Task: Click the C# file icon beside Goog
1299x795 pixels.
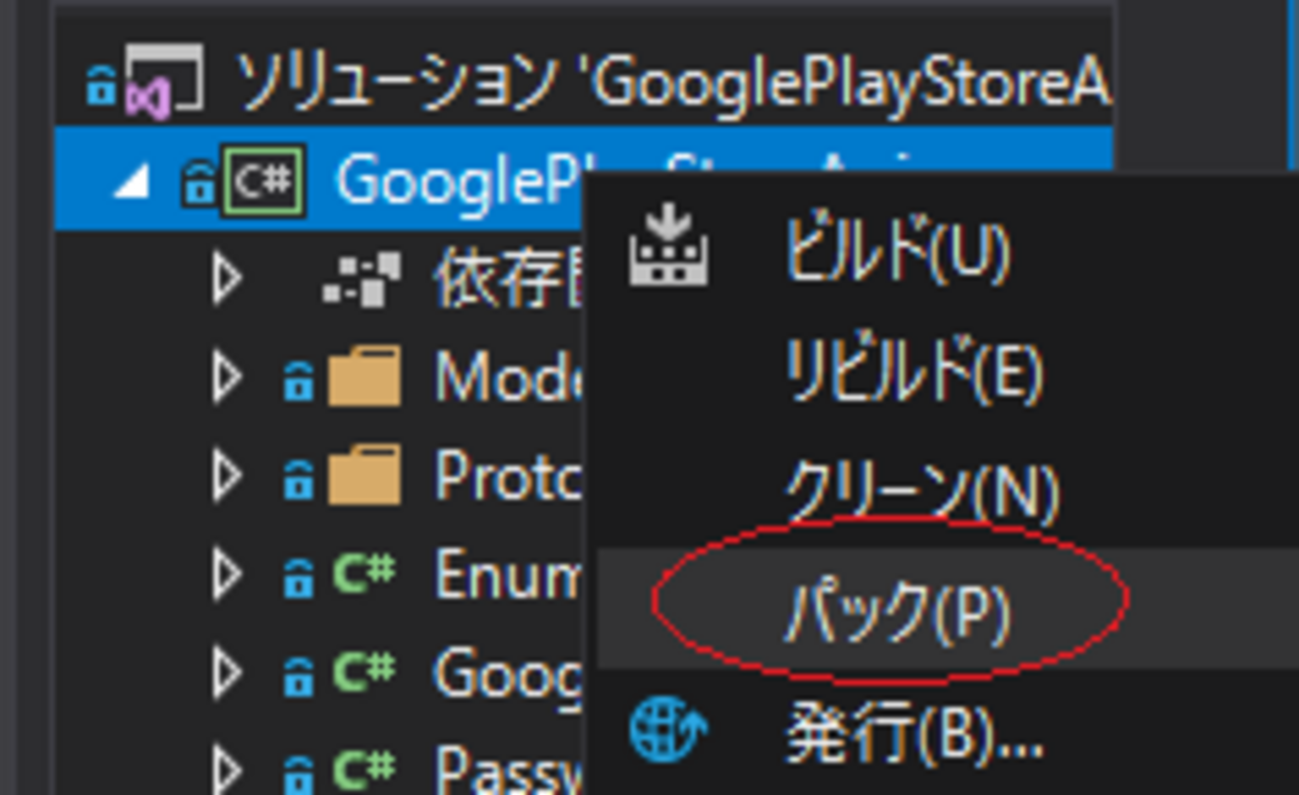Action: tap(365, 669)
